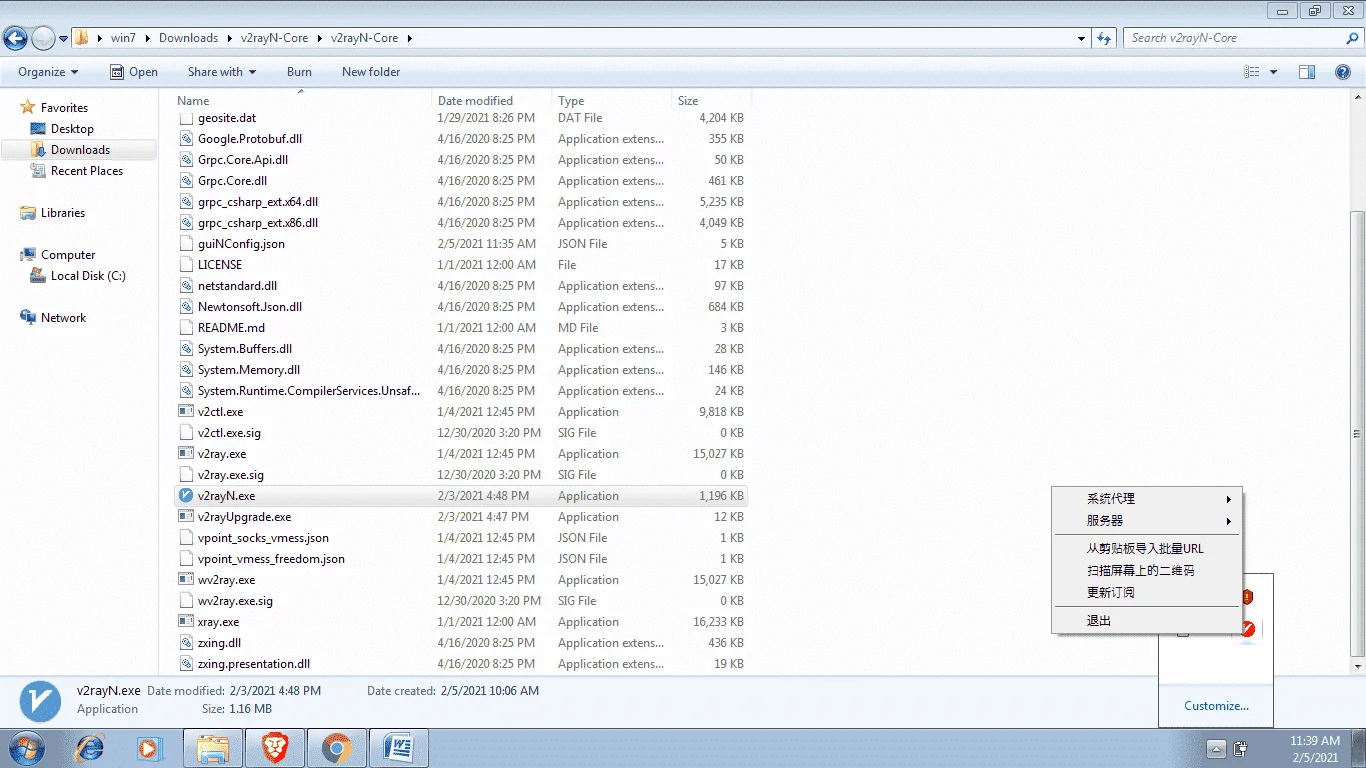The height and width of the screenshot is (768, 1366).
Task: Open the Share with dropdown
Action: 222,72
